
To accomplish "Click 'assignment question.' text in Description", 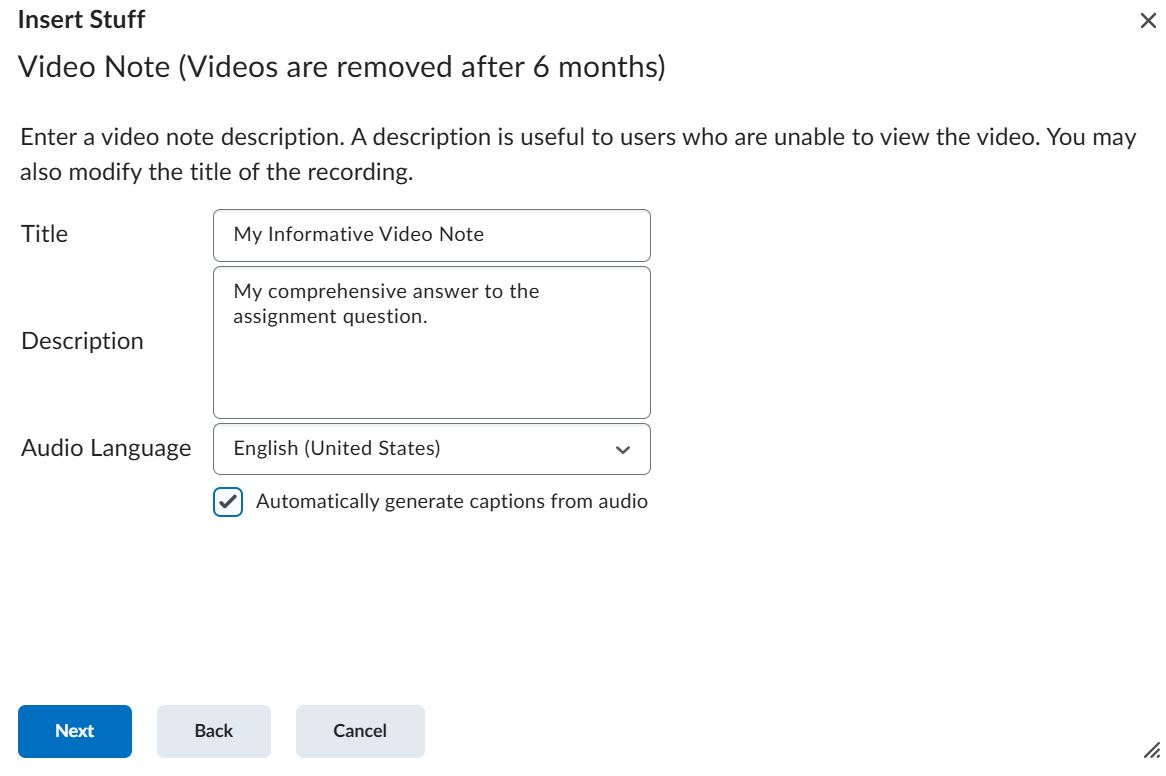I will click(330, 317).
